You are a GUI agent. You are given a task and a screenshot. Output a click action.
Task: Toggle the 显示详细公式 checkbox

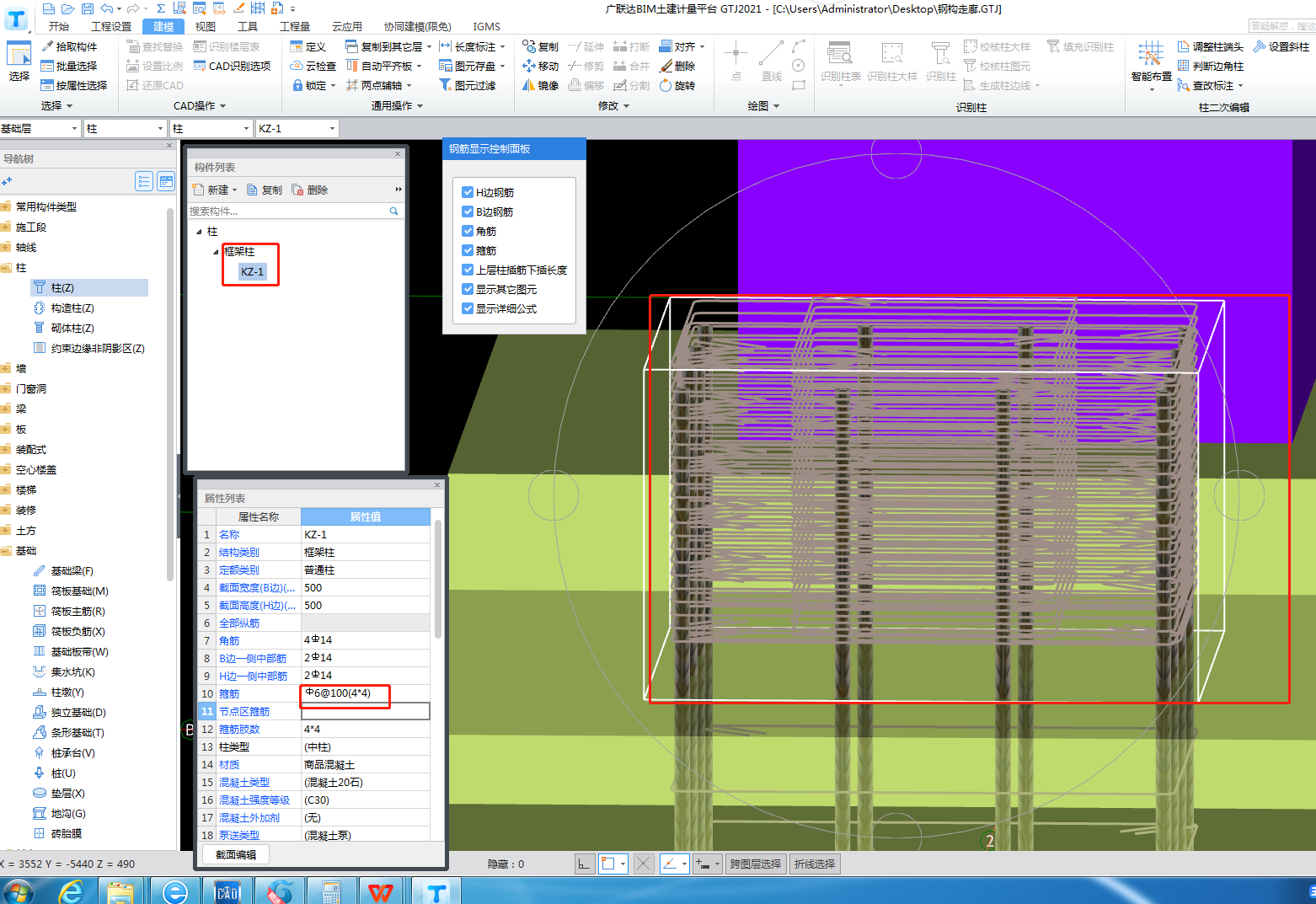click(x=468, y=308)
